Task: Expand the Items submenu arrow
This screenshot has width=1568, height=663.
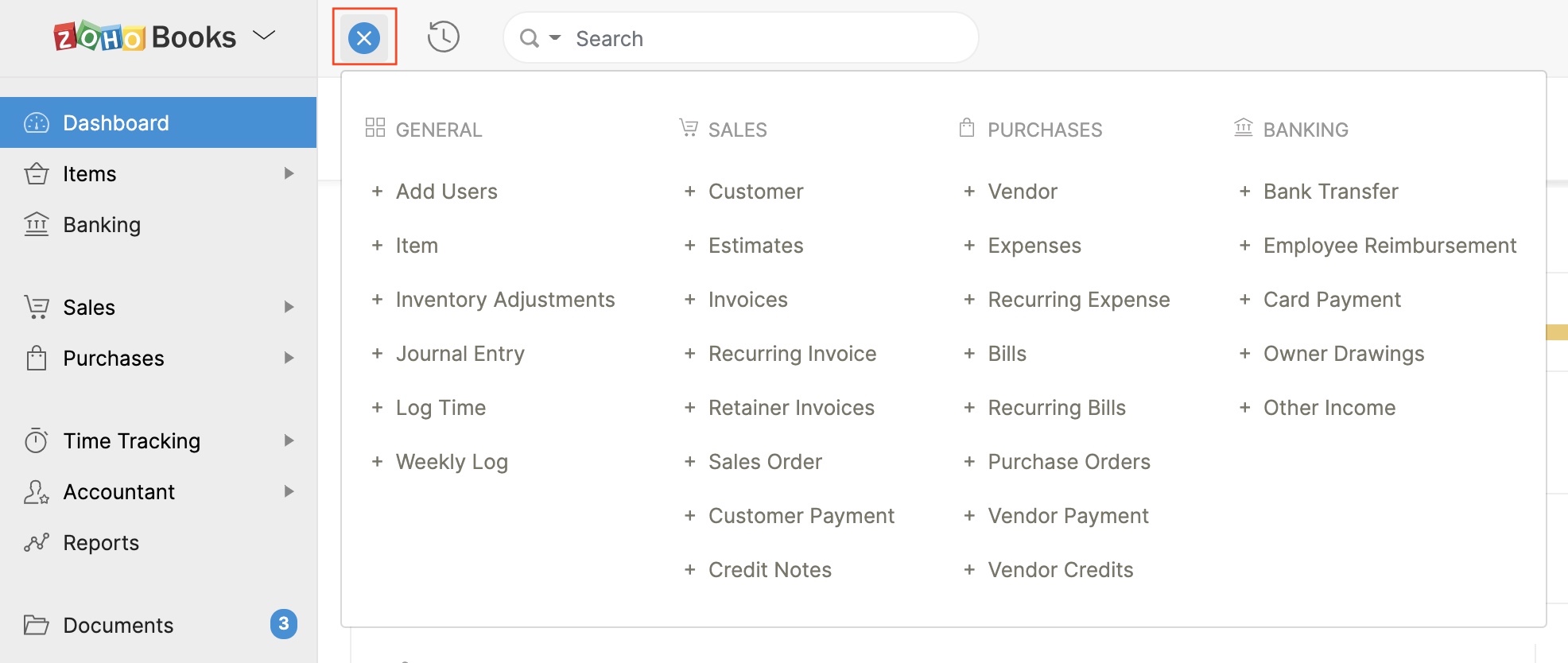Action: coord(289,173)
